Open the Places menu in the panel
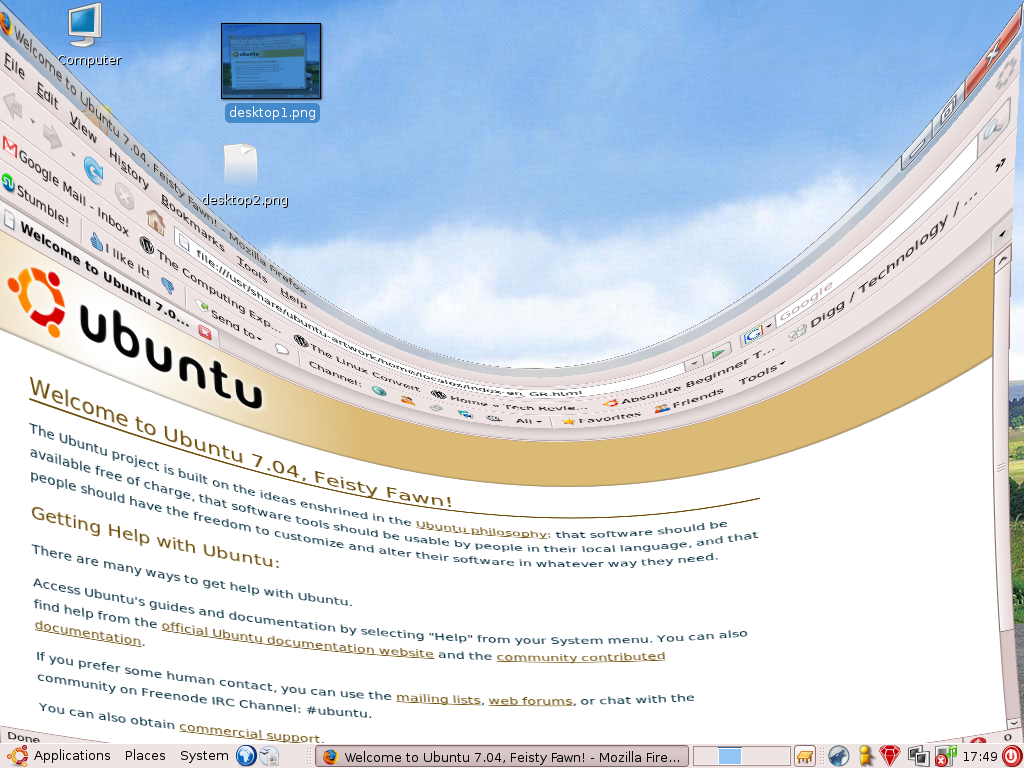 click(x=145, y=756)
